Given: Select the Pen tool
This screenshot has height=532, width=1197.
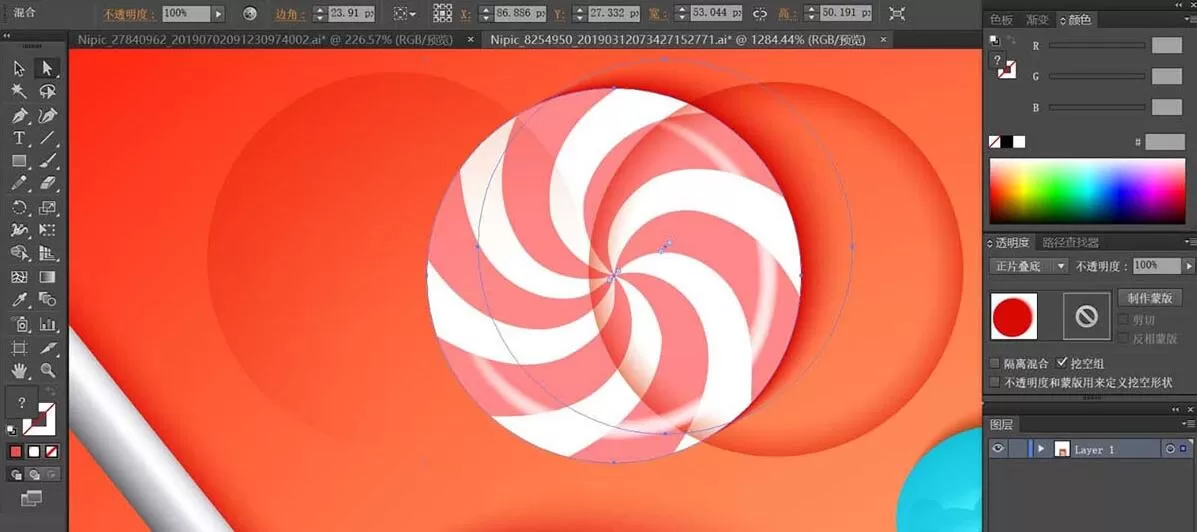Looking at the screenshot, I should 19,115.
